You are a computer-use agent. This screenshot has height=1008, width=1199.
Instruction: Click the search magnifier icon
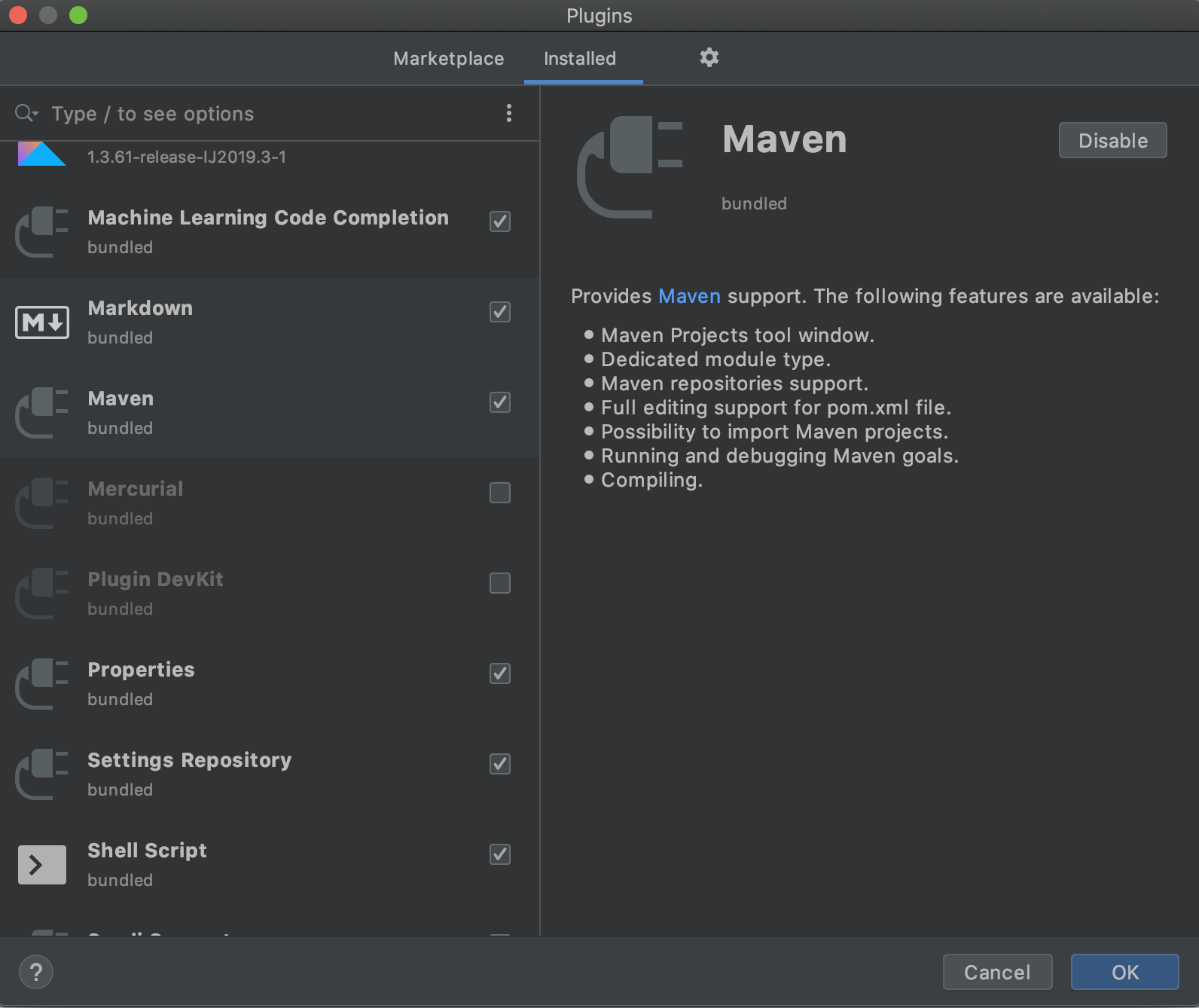click(x=26, y=113)
